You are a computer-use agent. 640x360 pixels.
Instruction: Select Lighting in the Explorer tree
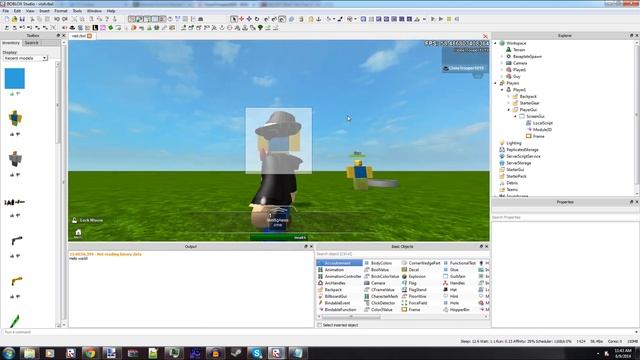coord(514,143)
